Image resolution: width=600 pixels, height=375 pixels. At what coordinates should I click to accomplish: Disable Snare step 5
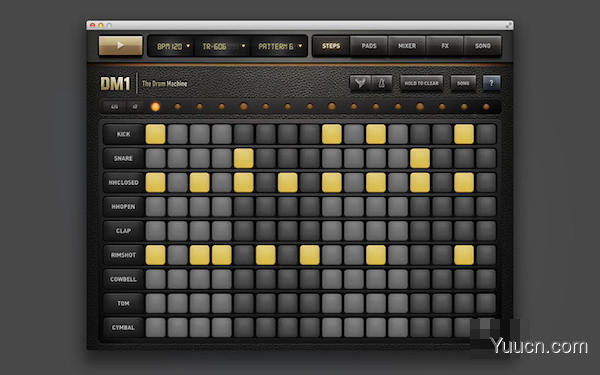[x=243, y=158]
